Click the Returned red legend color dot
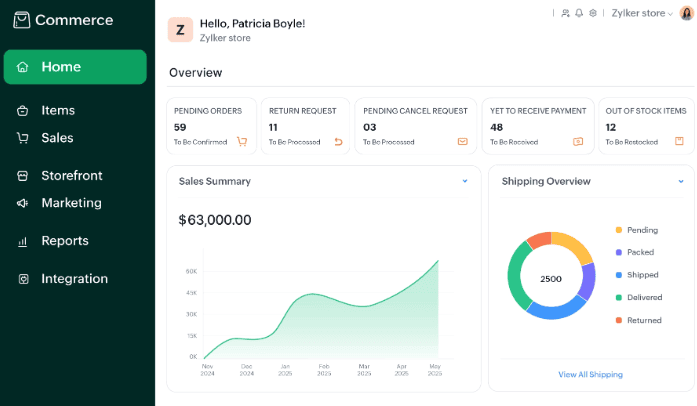The height and width of the screenshot is (406, 697). point(618,320)
